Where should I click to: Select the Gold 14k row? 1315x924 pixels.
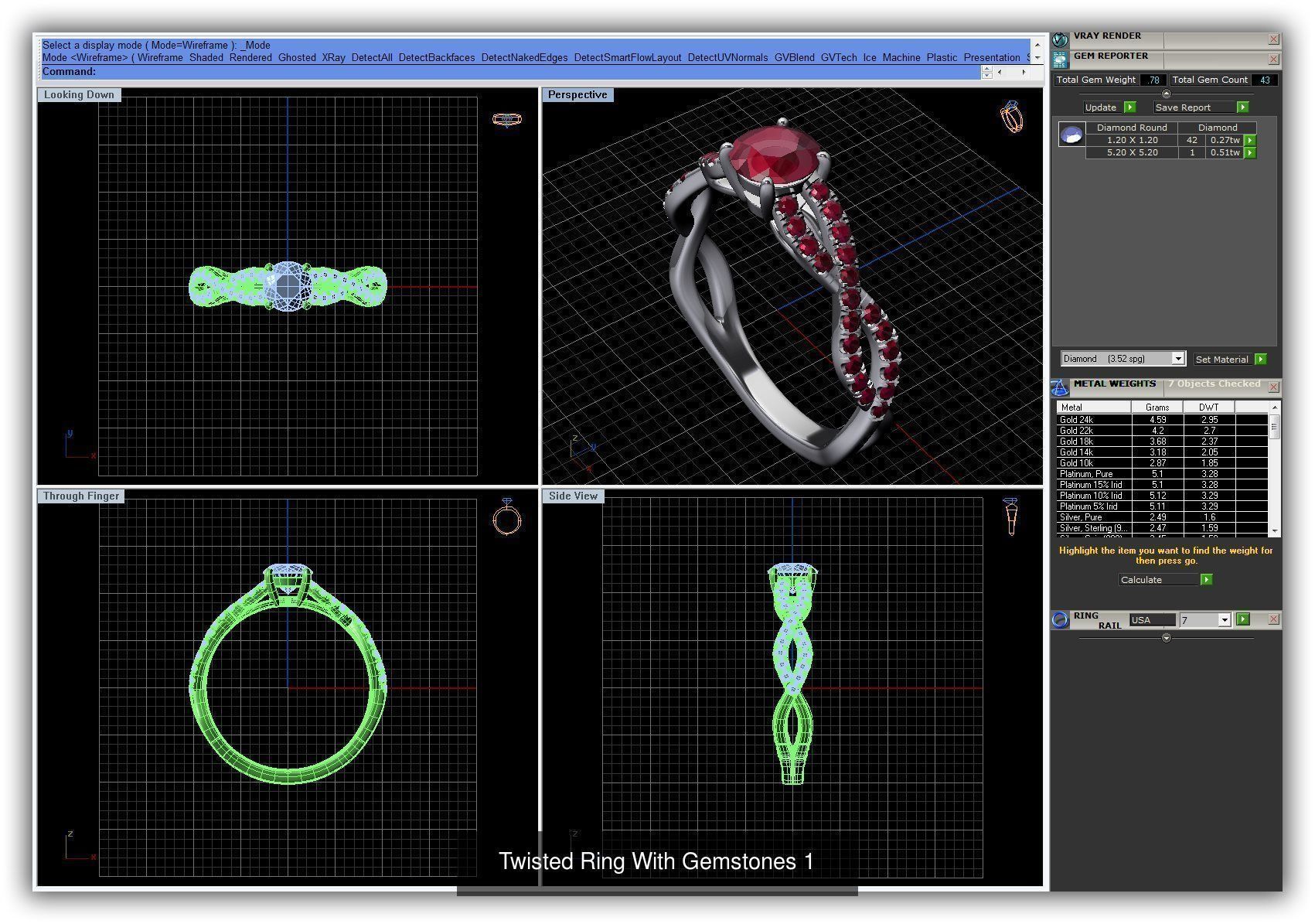[1162, 452]
